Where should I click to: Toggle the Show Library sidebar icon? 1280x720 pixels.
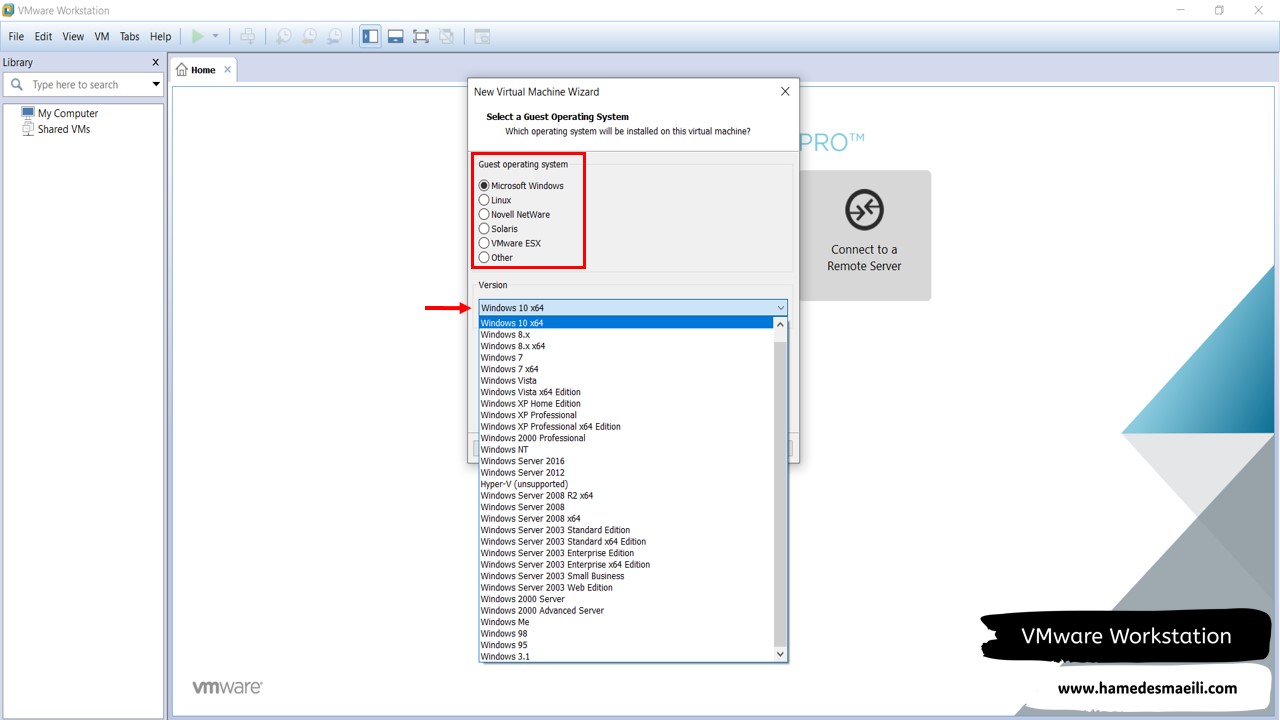(x=371, y=36)
